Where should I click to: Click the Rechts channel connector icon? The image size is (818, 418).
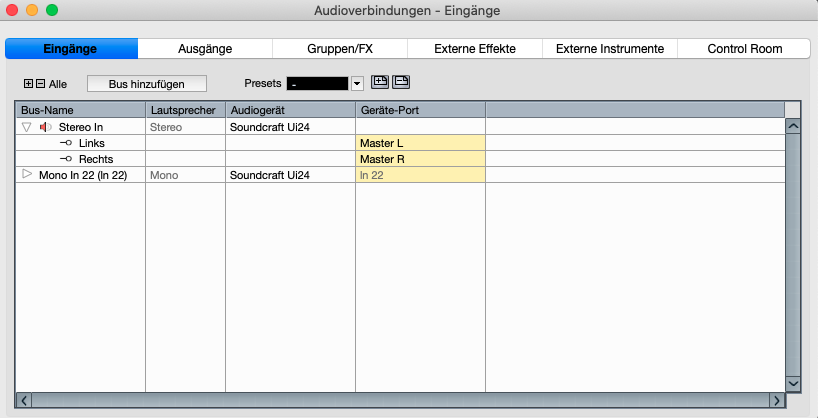[x=67, y=159]
